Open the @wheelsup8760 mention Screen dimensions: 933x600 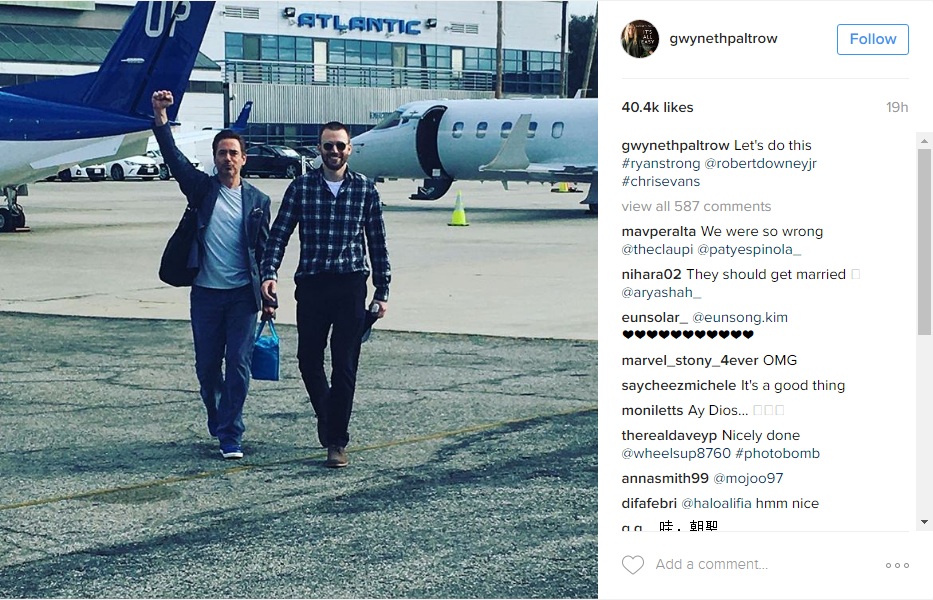click(676, 454)
